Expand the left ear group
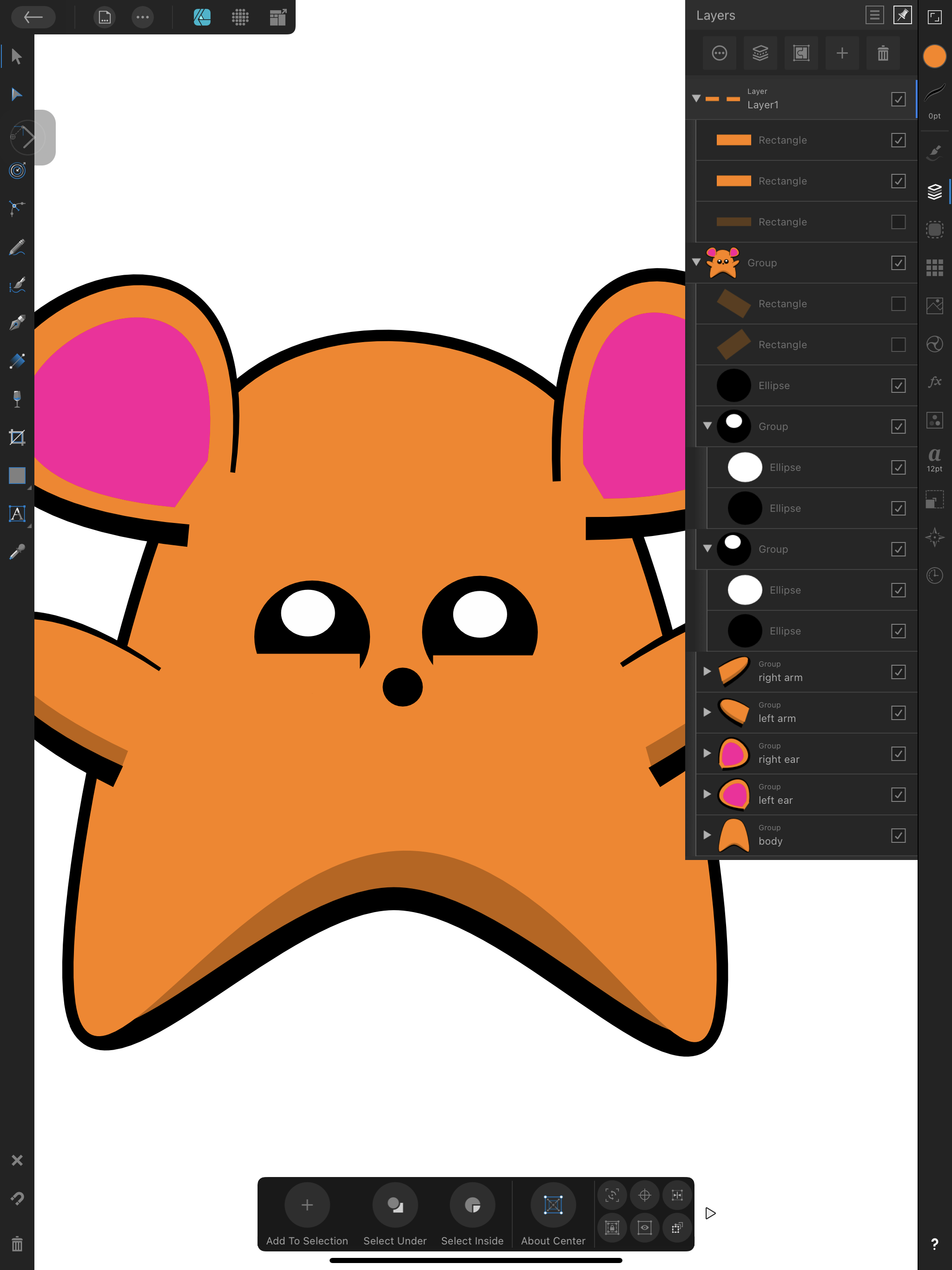 click(707, 794)
